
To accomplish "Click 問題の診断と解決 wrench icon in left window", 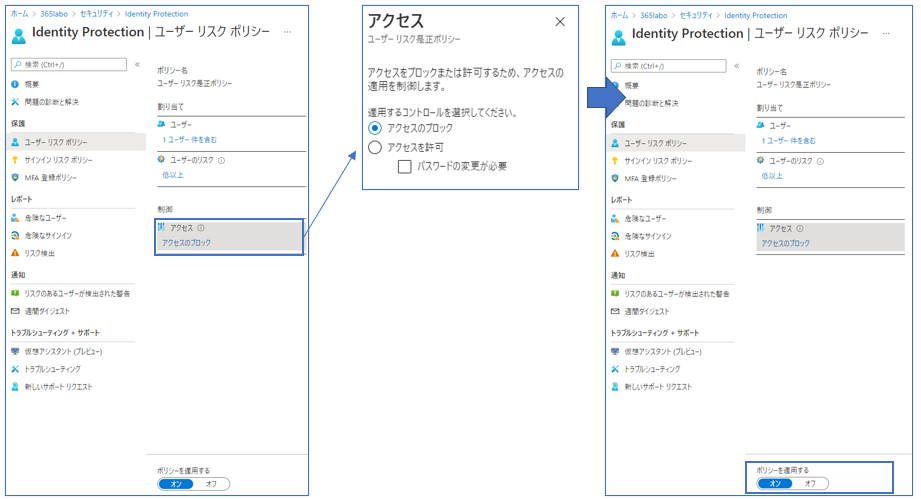I will click(15, 102).
